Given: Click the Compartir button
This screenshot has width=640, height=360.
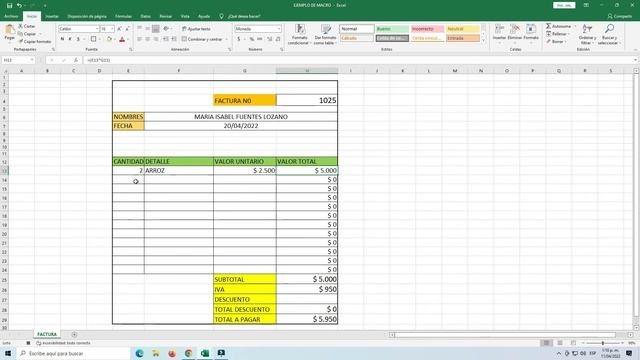Looking at the screenshot, I should pyautogui.click(x=620, y=16).
